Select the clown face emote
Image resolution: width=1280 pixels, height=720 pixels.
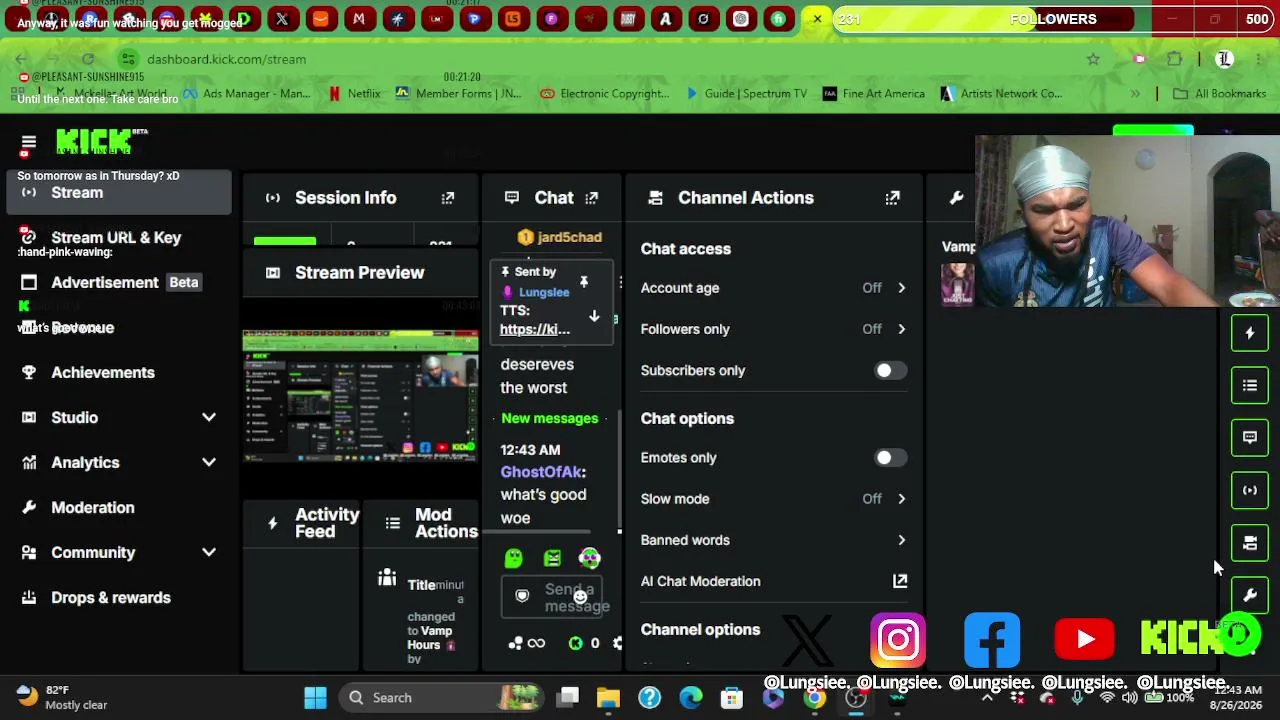click(589, 559)
